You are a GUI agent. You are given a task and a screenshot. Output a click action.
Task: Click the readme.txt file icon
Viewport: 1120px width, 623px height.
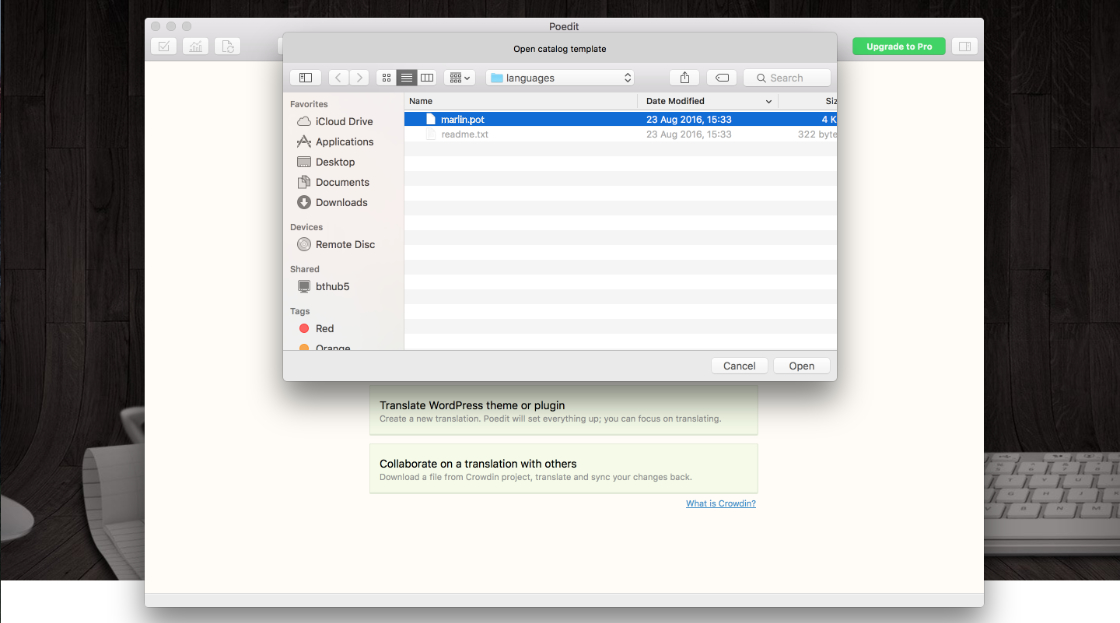pyautogui.click(x=431, y=134)
